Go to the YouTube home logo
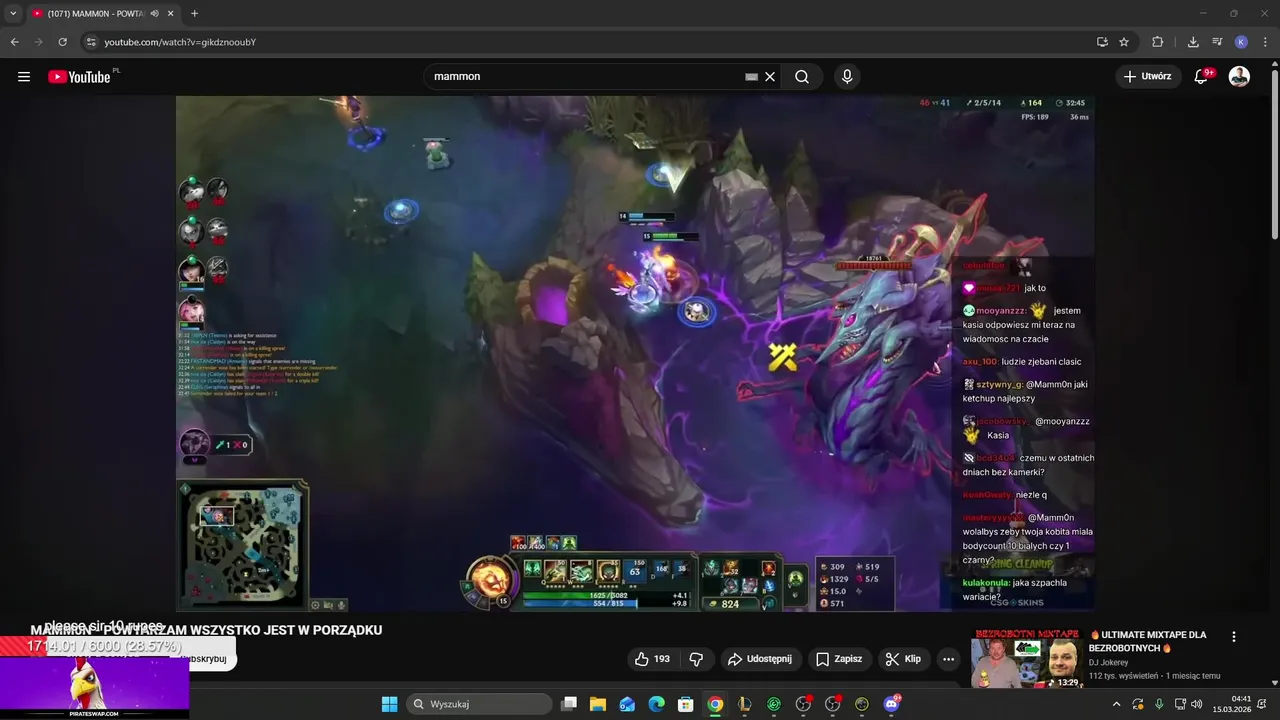 (79, 77)
